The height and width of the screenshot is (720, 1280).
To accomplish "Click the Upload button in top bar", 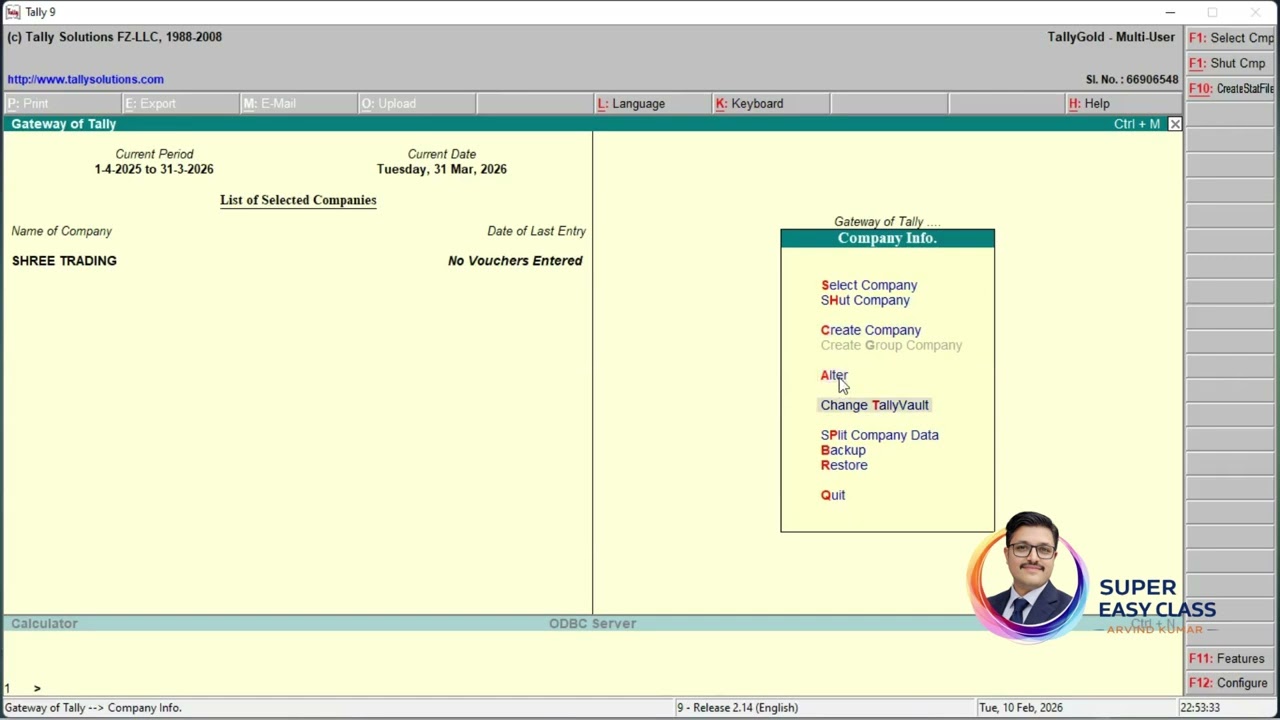I will click(416, 104).
